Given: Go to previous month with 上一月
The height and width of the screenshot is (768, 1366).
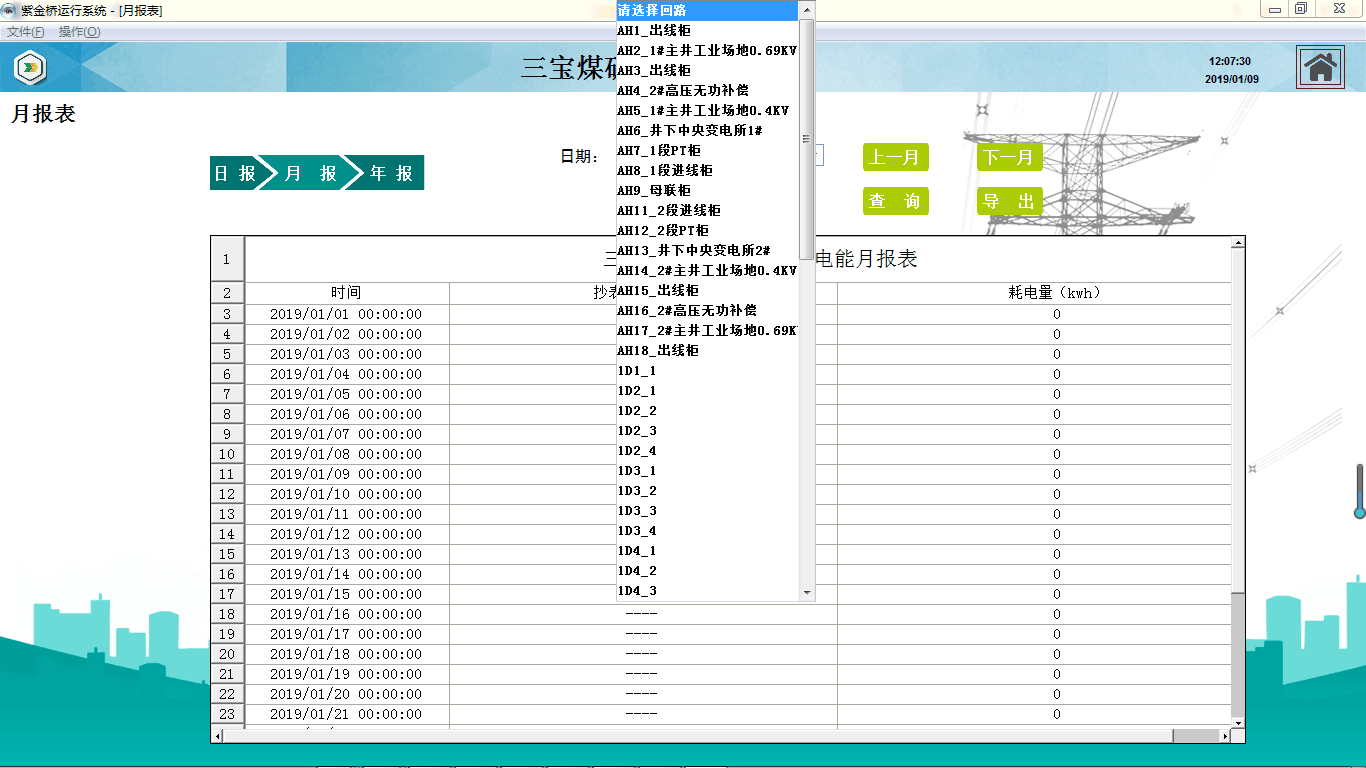Looking at the screenshot, I should tap(895, 157).
